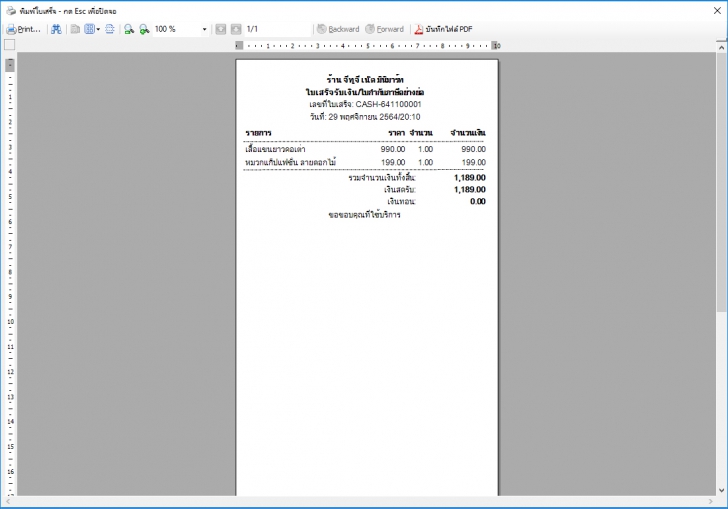Viewport: 728px width, 509px height.
Task: Click the ruler corner box
Action: point(9,45)
